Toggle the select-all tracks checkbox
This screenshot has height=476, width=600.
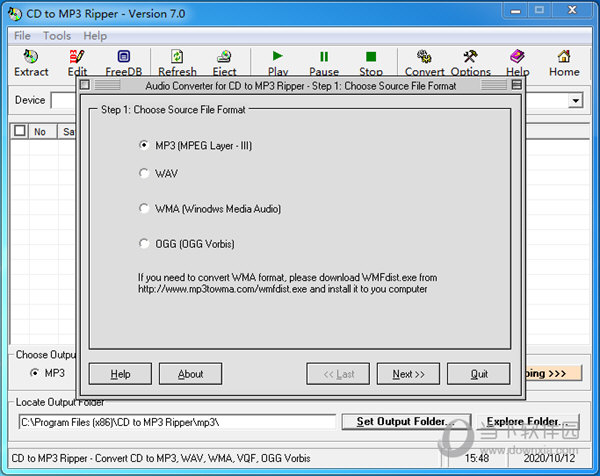20,131
